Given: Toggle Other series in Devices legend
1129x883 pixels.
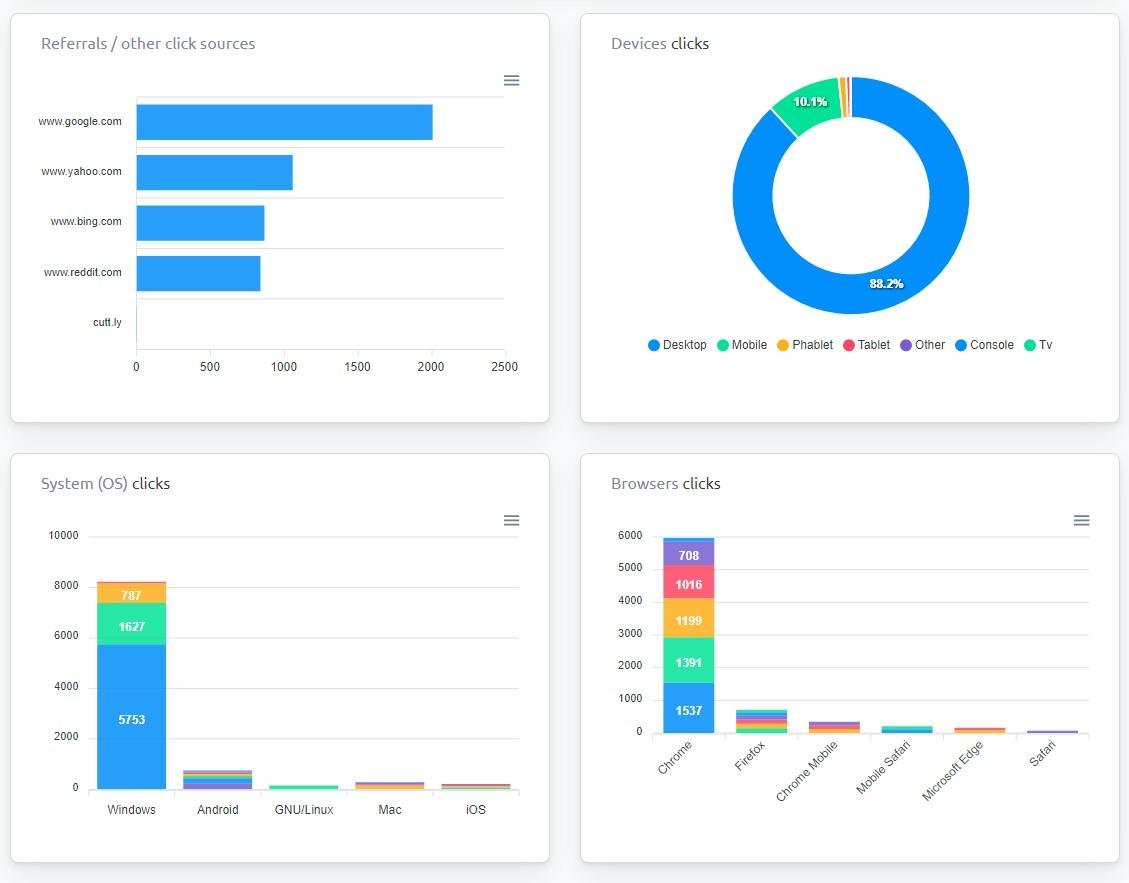Looking at the screenshot, I should [x=921, y=345].
